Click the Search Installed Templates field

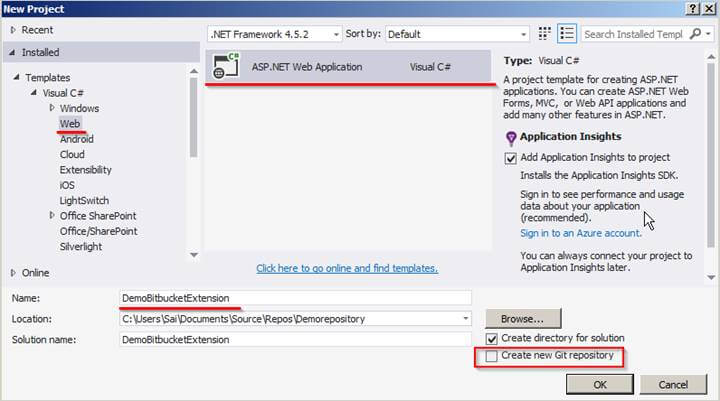coord(634,34)
